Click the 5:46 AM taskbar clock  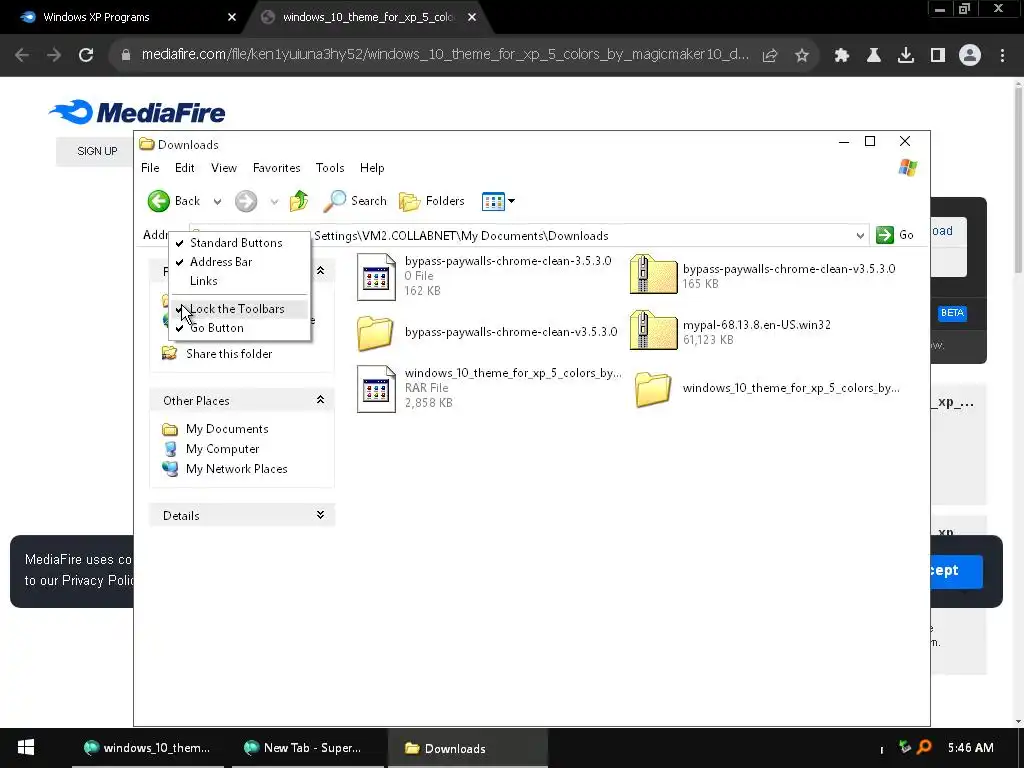point(970,748)
